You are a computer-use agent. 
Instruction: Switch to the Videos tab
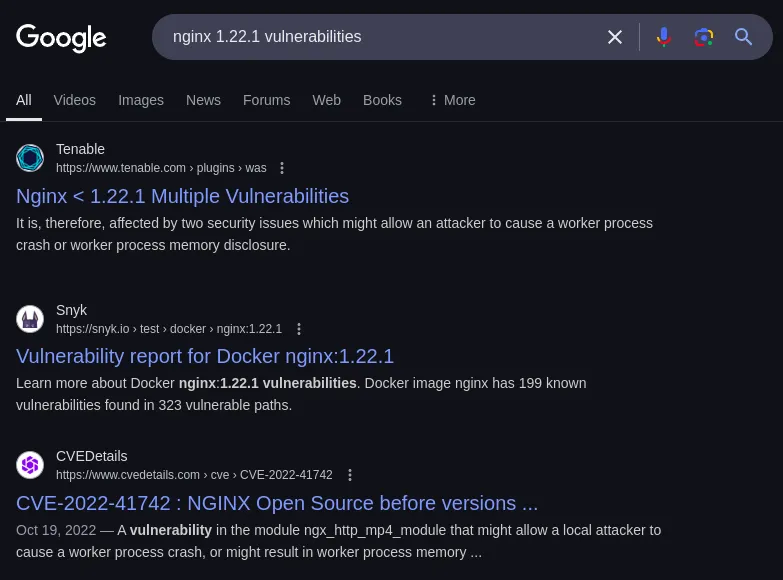74,100
